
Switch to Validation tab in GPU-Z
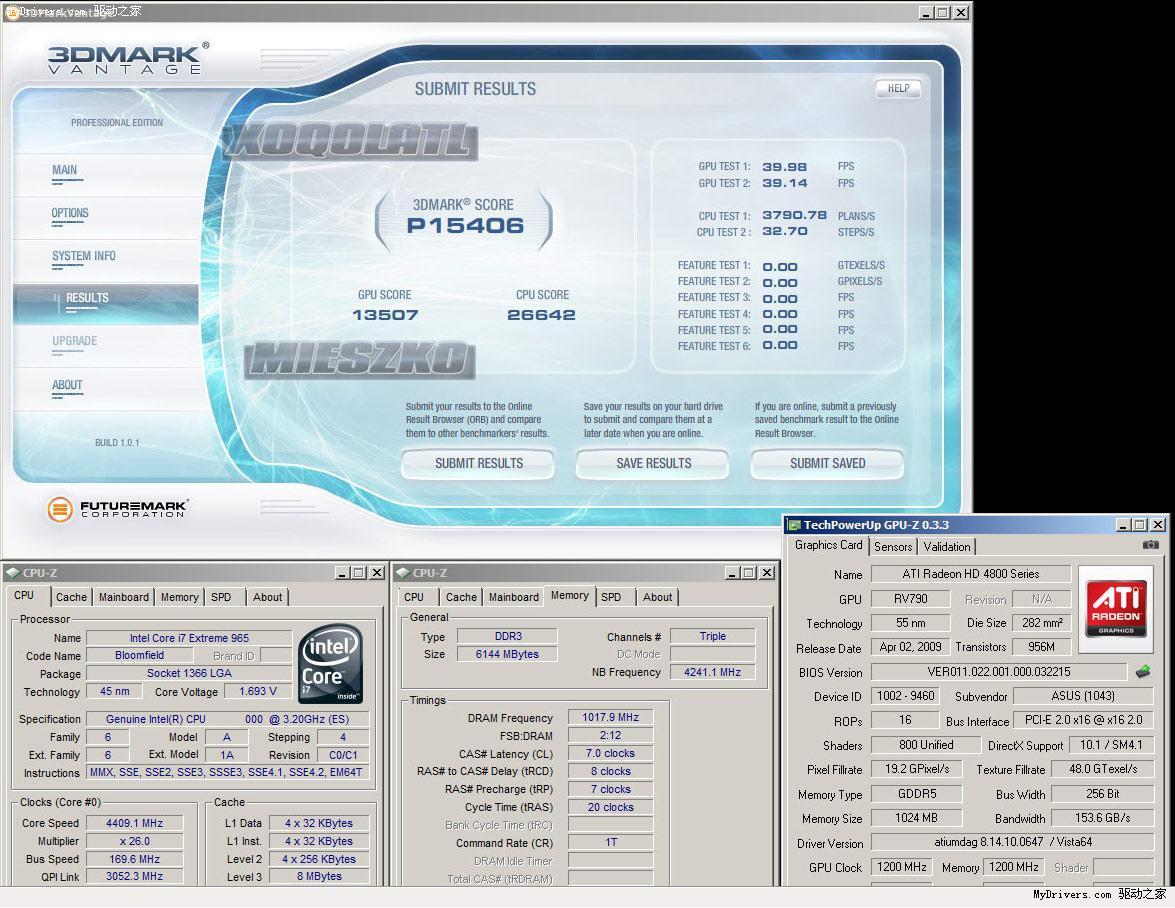tap(946, 547)
